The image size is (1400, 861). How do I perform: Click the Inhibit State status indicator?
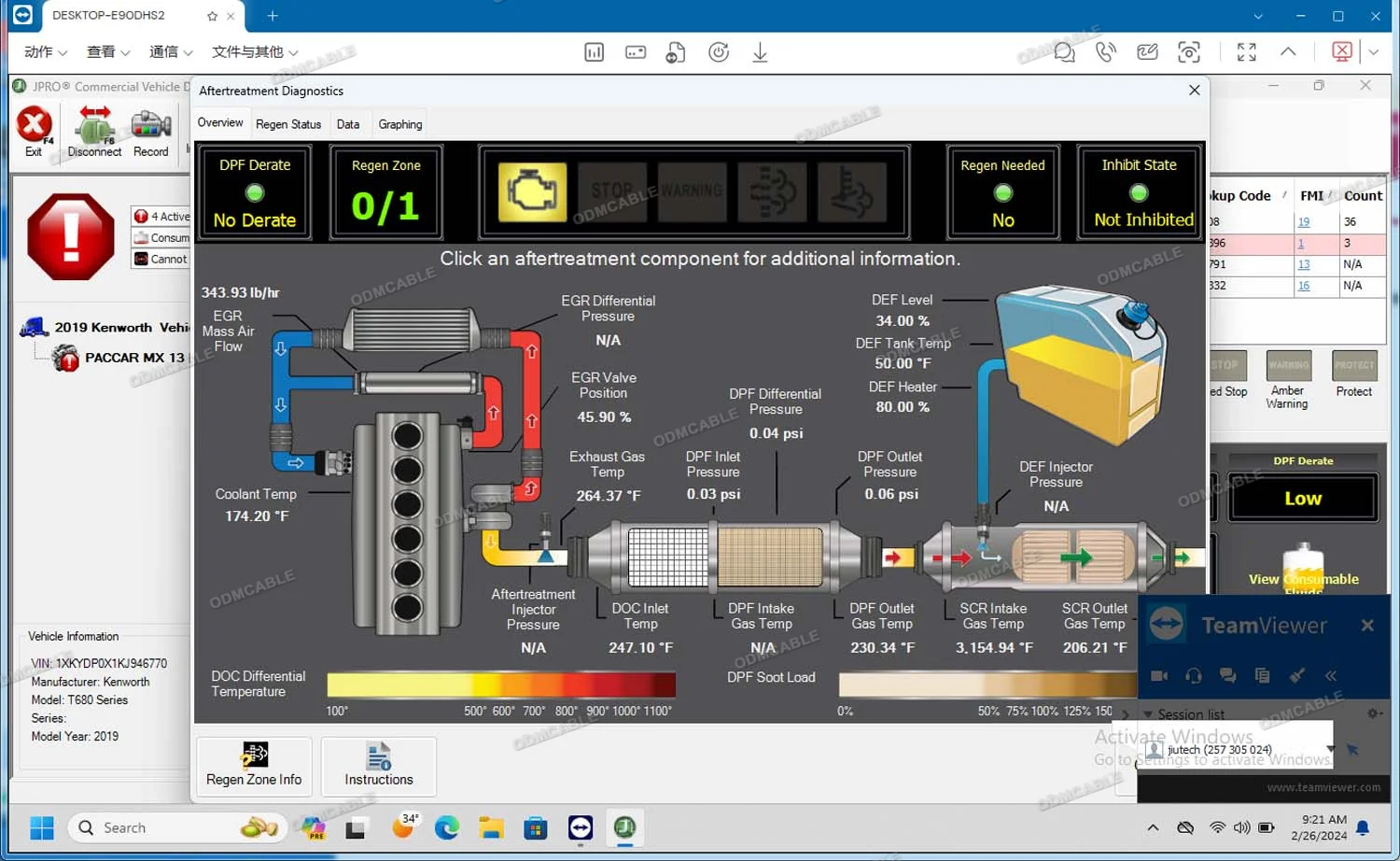click(1140, 192)
